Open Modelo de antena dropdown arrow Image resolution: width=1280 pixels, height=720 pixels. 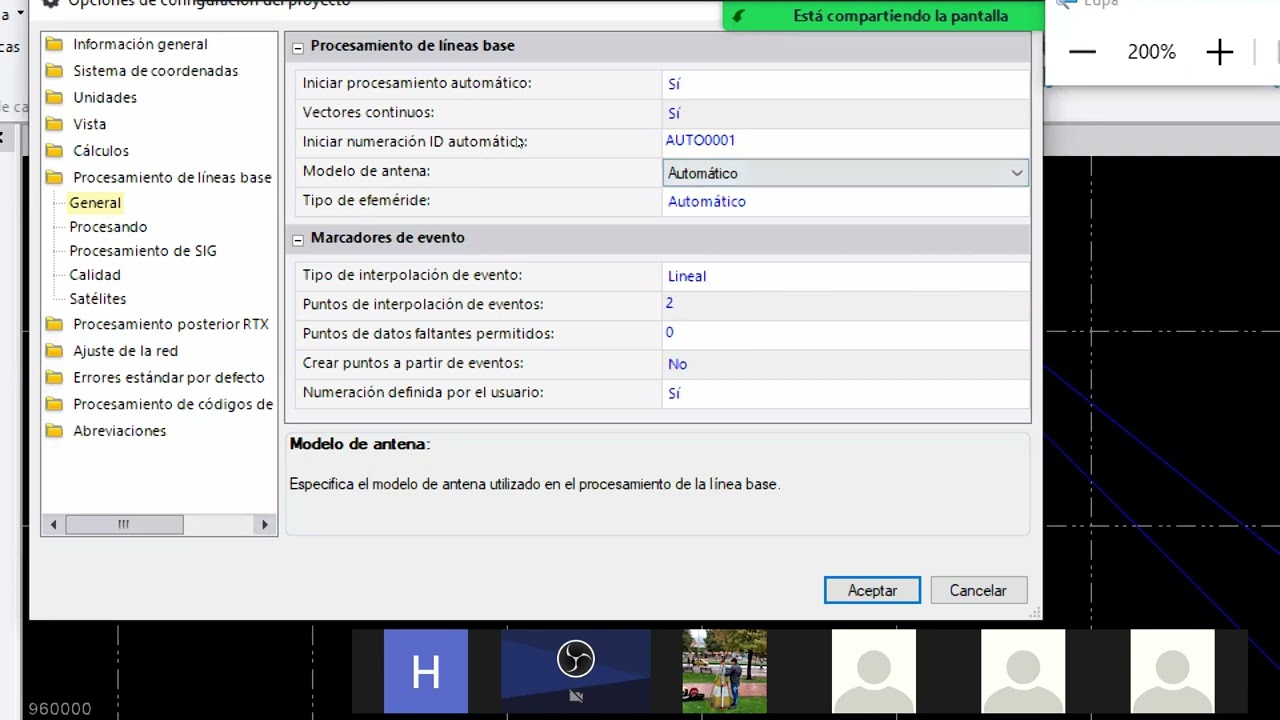point(1016,173)
